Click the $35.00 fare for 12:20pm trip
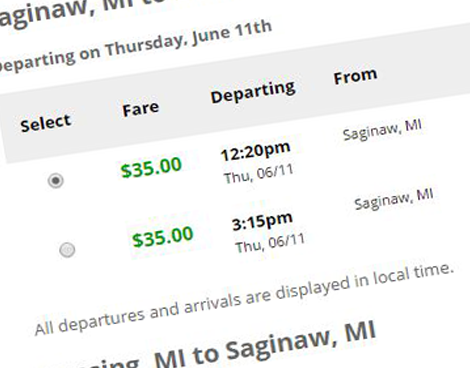Screen dimensions: 470x368 coord(151,167)
